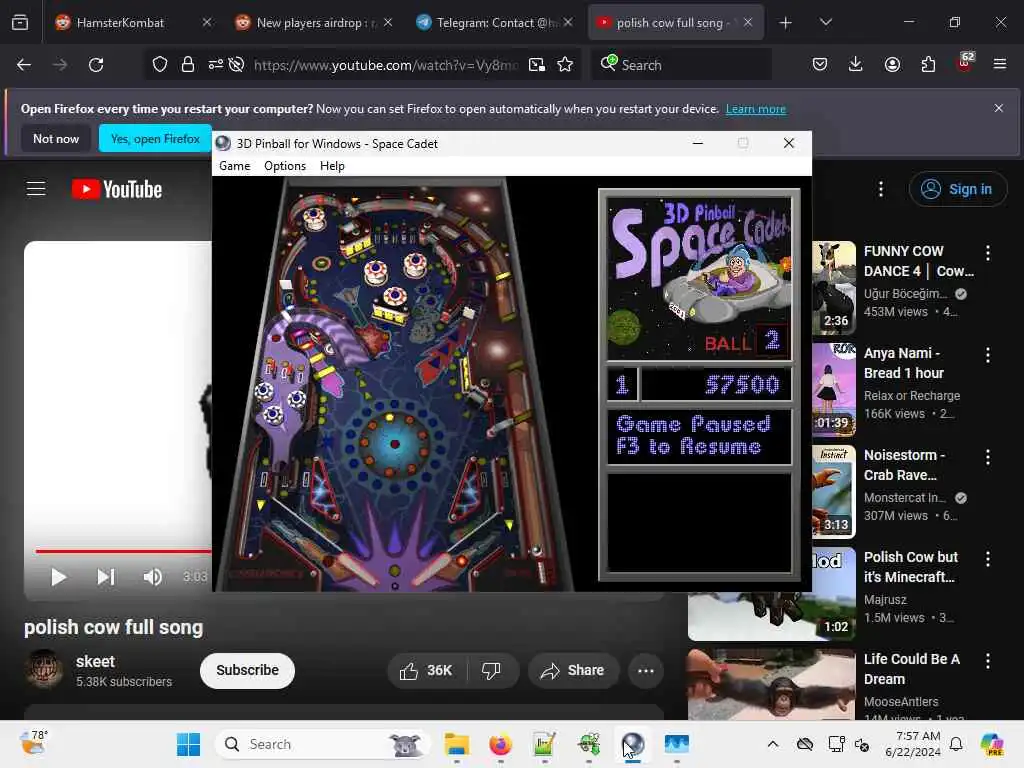Mute the video volume speaker
The height and width of the screenshot is (768, 1024).
point(153,577)
